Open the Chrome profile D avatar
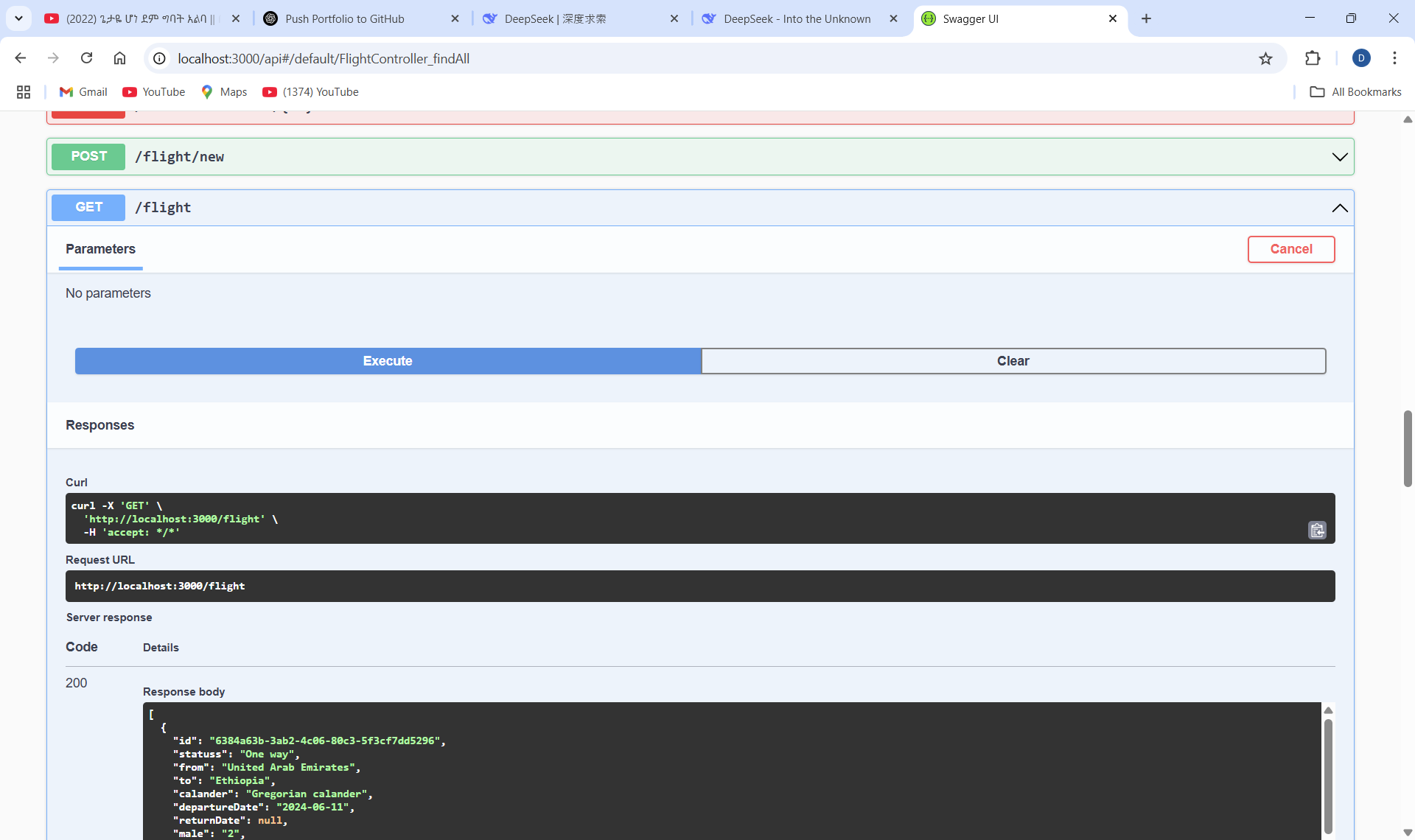The image size is (1415, 840). click(x=1361, y=58)
